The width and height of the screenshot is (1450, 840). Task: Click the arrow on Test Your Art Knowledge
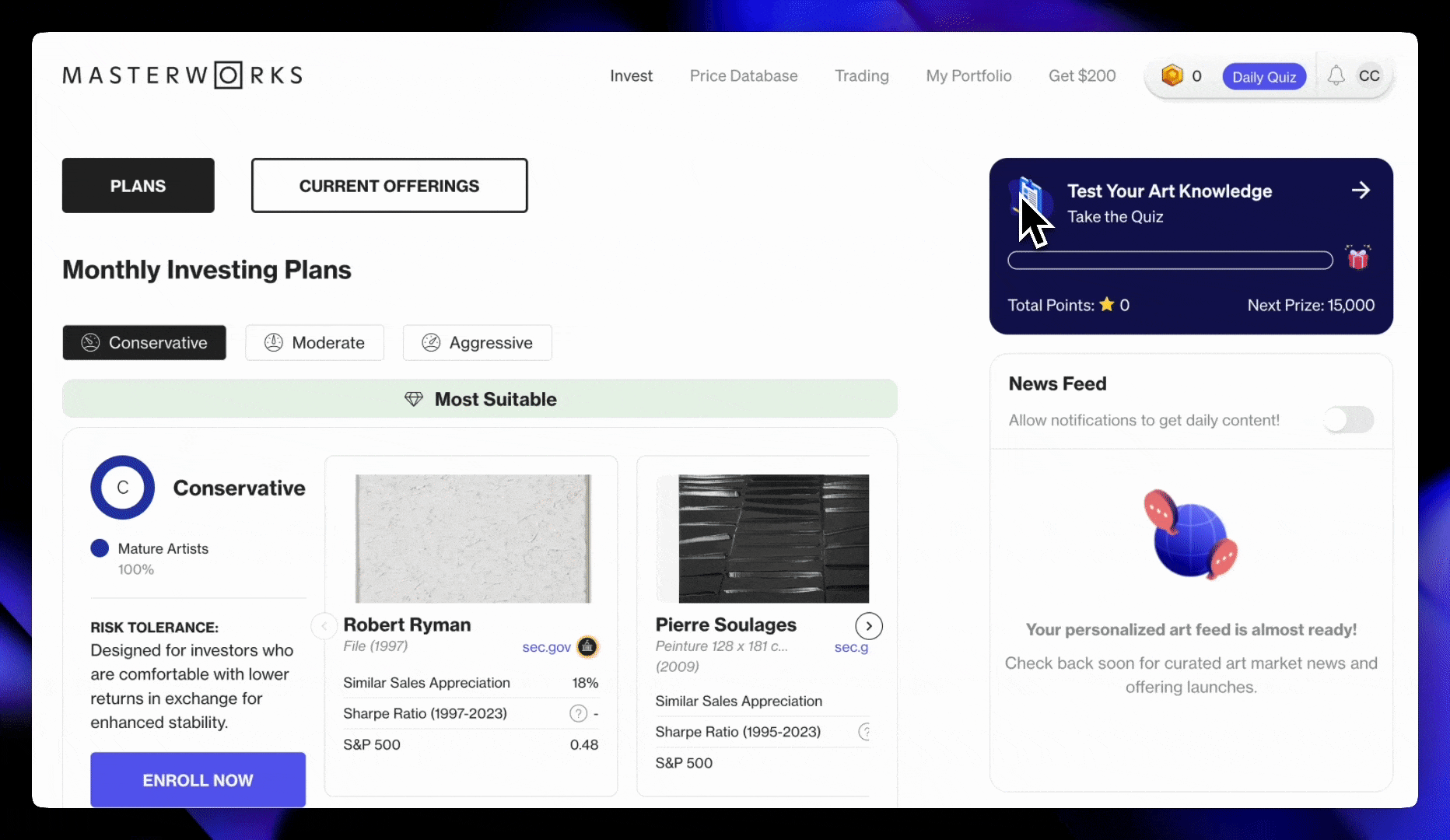click(x=1361, y=191)
